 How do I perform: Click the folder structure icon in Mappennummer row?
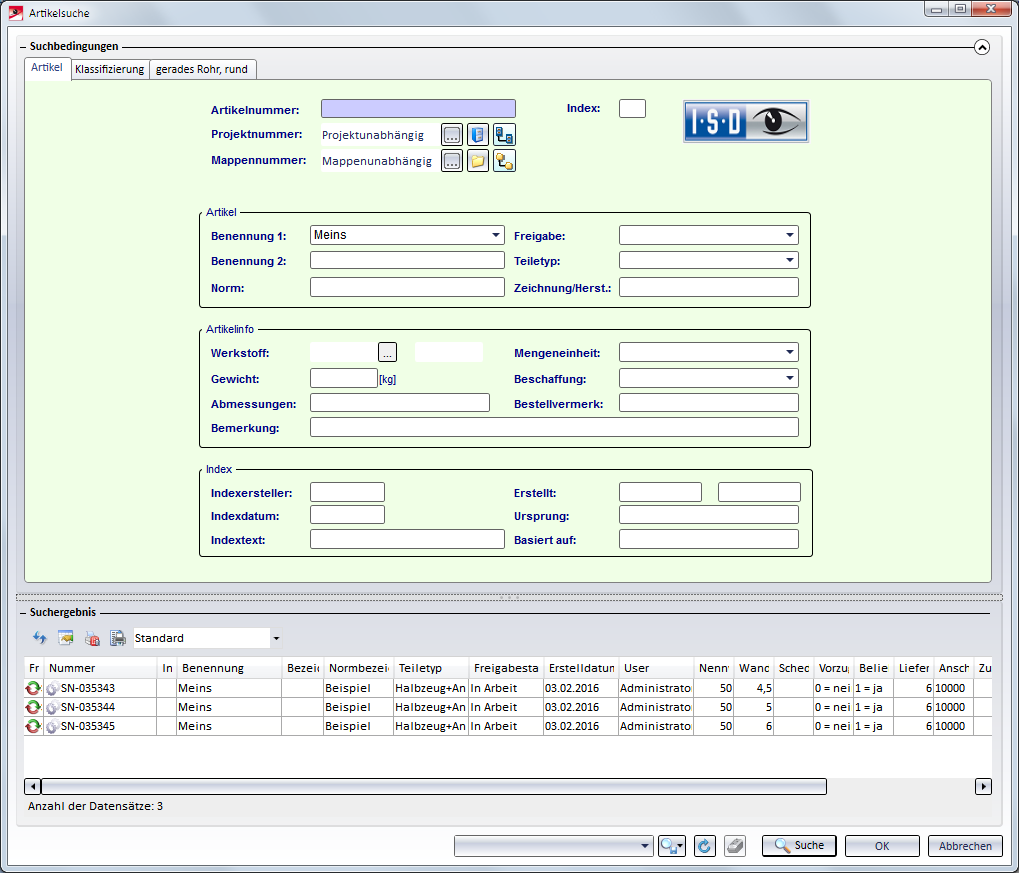[x=505, y=161]
